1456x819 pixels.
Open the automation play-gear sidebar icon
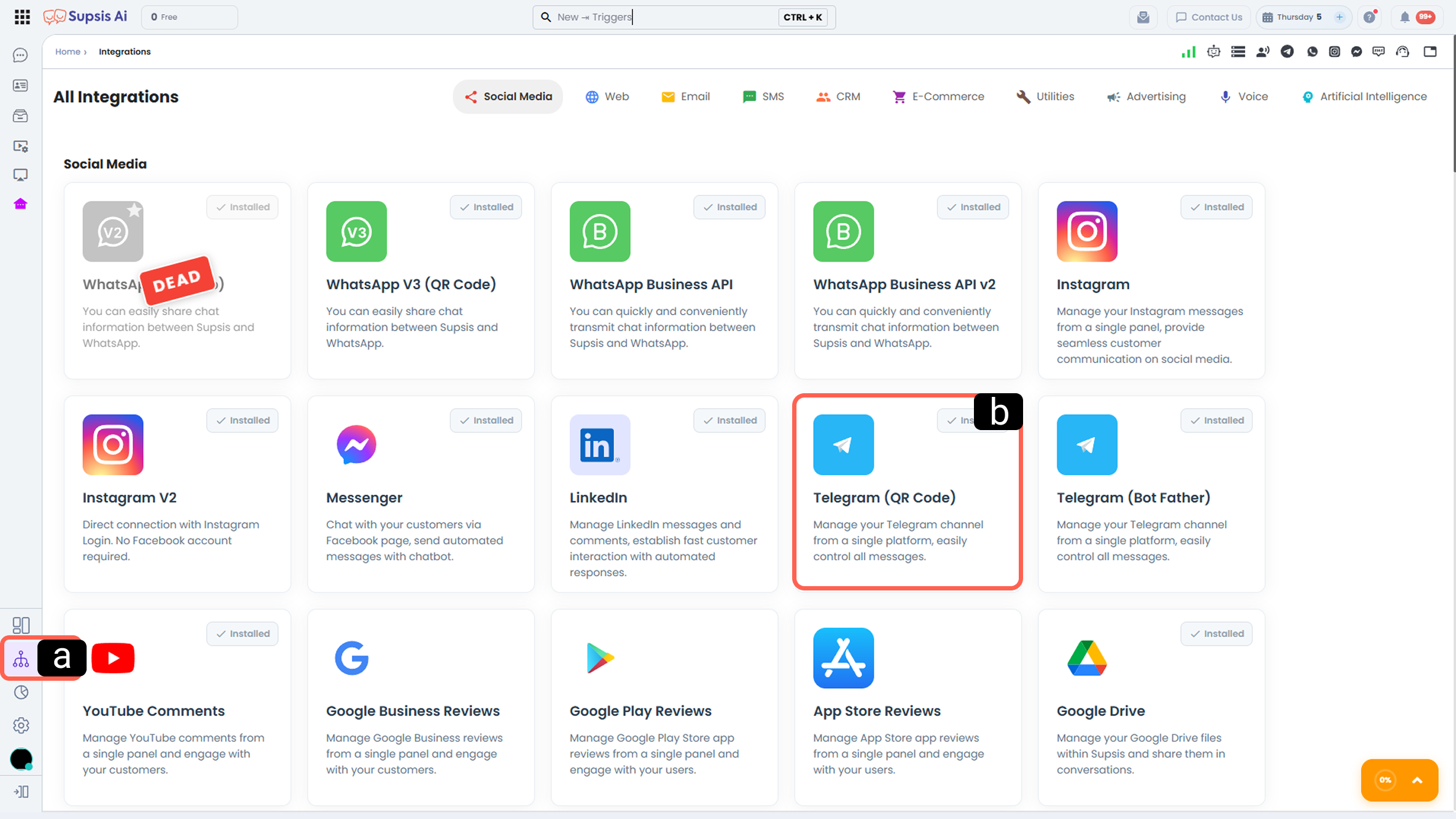pos(20,146)
